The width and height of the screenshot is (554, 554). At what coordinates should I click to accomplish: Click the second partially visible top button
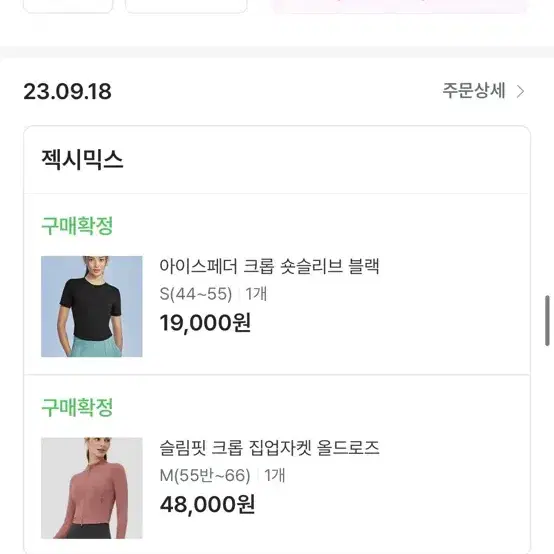click(x=186, y=5)
